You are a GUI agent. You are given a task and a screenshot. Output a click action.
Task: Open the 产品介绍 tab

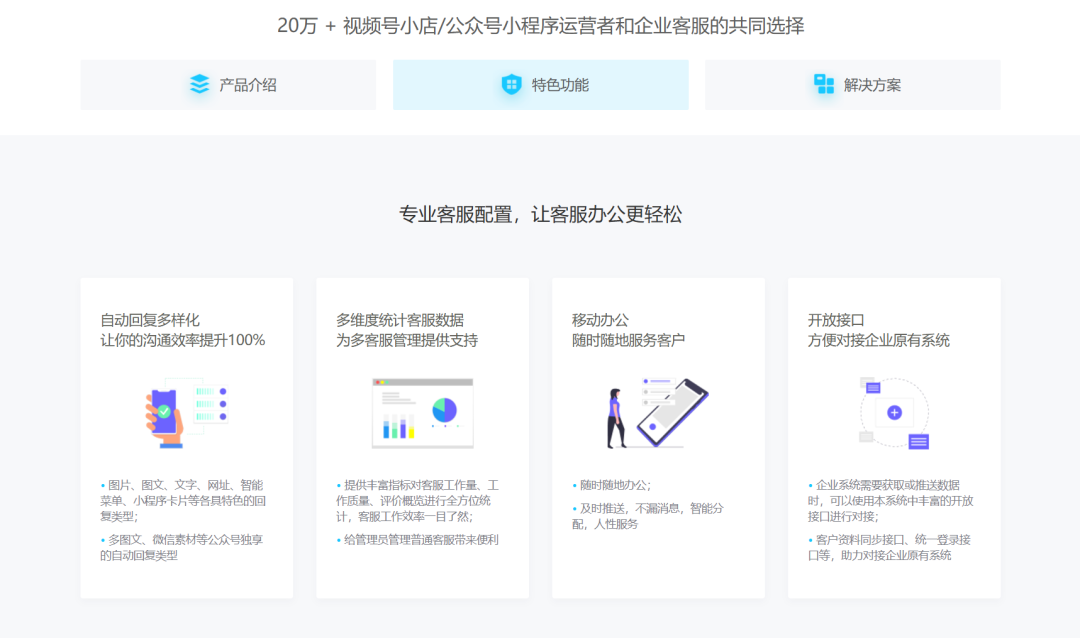[x=248, y=85]
